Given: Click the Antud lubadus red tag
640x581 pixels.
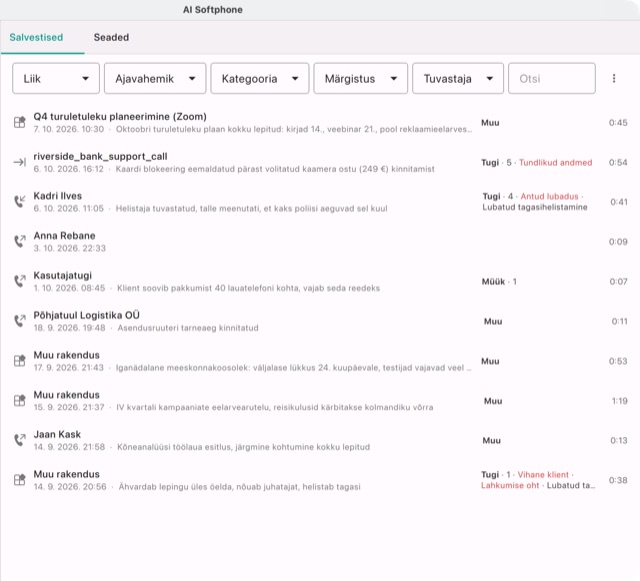Looking at the screenshot, I should tap(549, 196).
